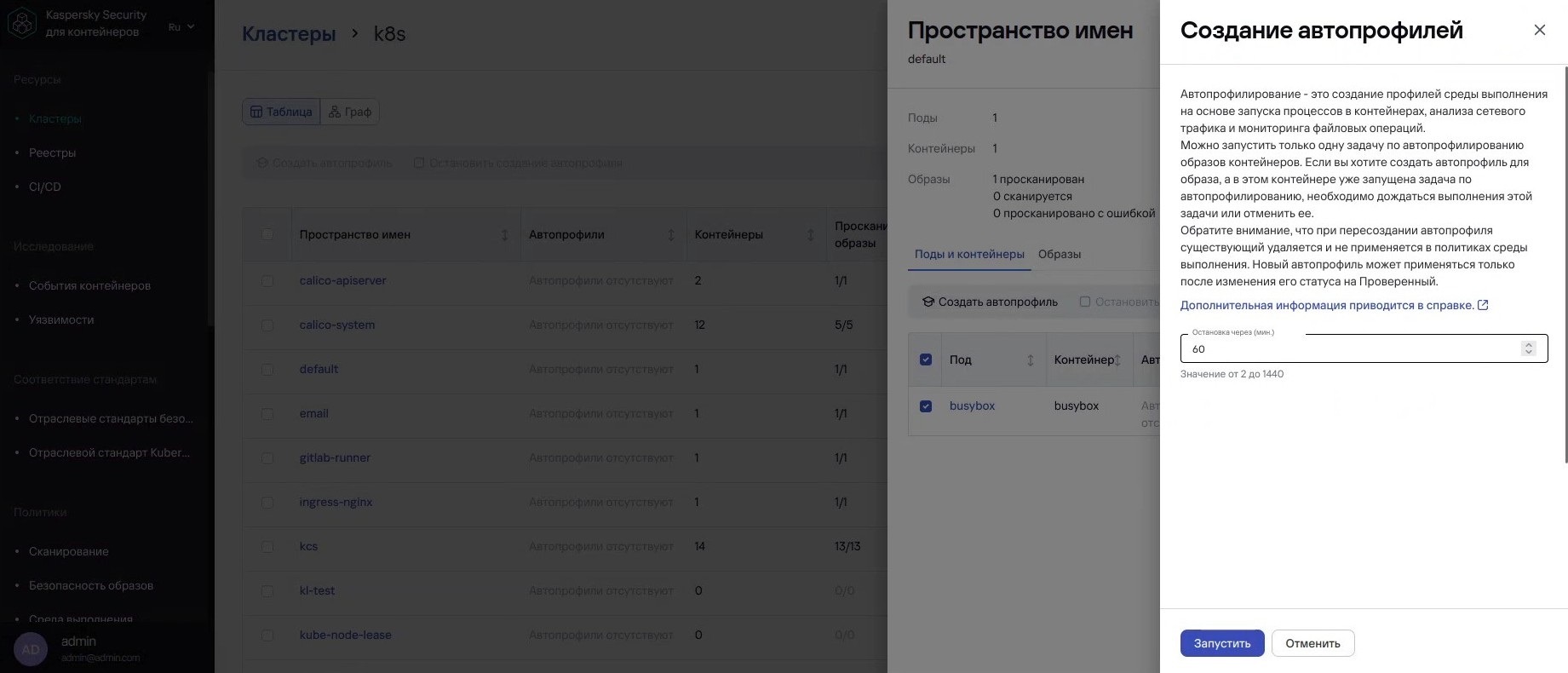Open Отраслевой стандарт Kubernetes sidebar item
This screenshot has width=1568, height=673.
109,452
